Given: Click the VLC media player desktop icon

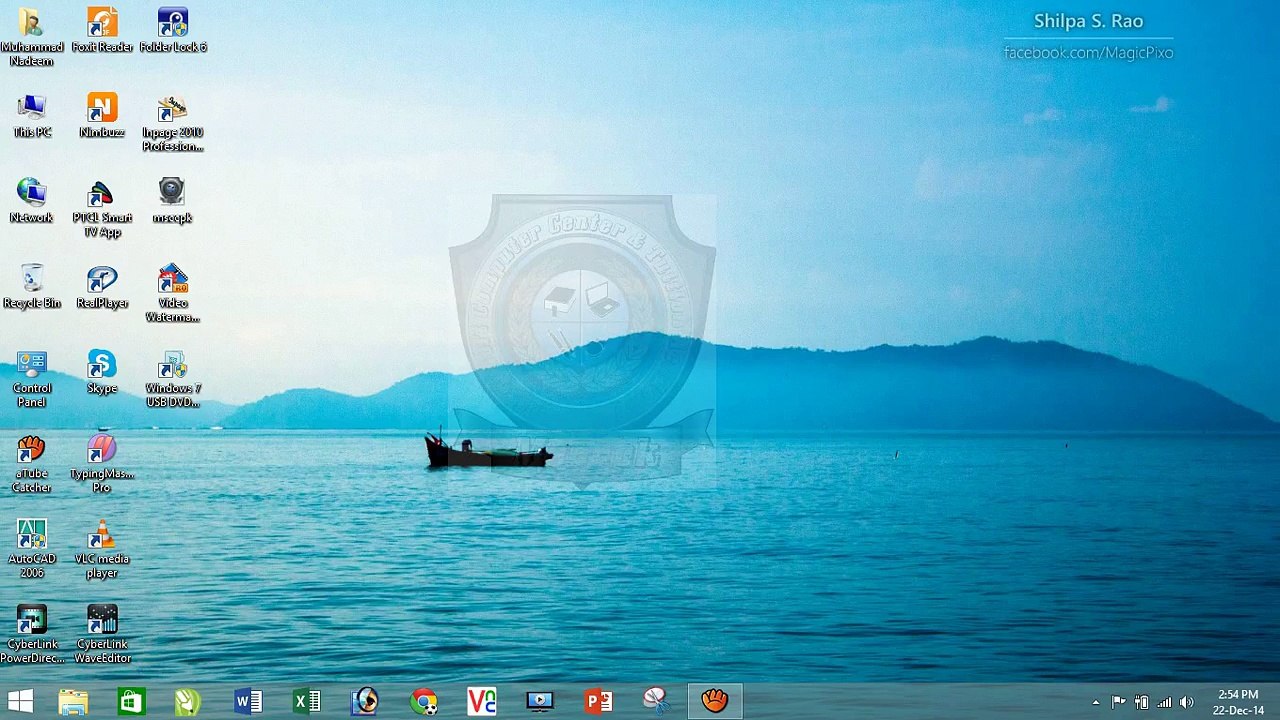Looking at the screenshot, I should tap(102, 549).
